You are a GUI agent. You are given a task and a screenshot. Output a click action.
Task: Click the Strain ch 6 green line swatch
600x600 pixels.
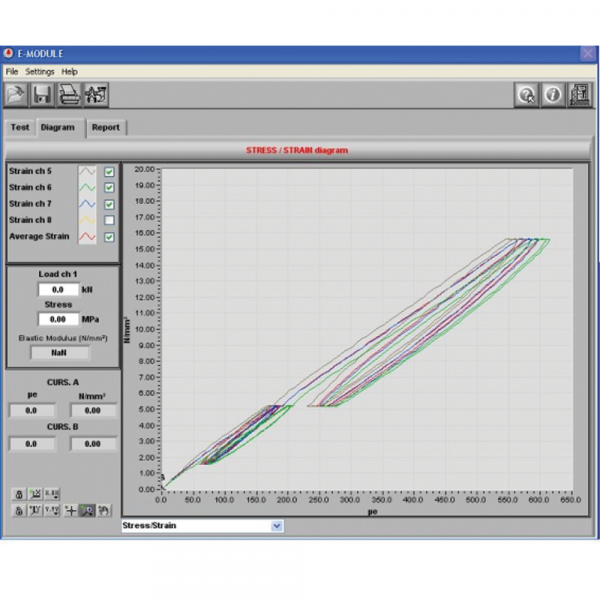87,187
